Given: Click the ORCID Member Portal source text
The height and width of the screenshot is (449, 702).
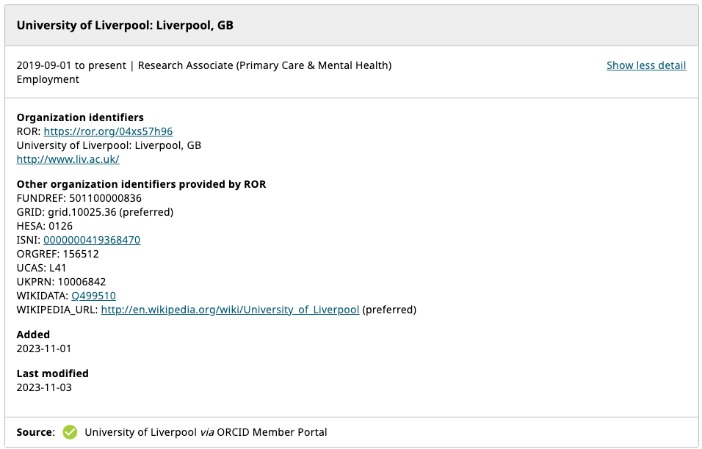Looking at the screenshot, I should pos(272,432).
